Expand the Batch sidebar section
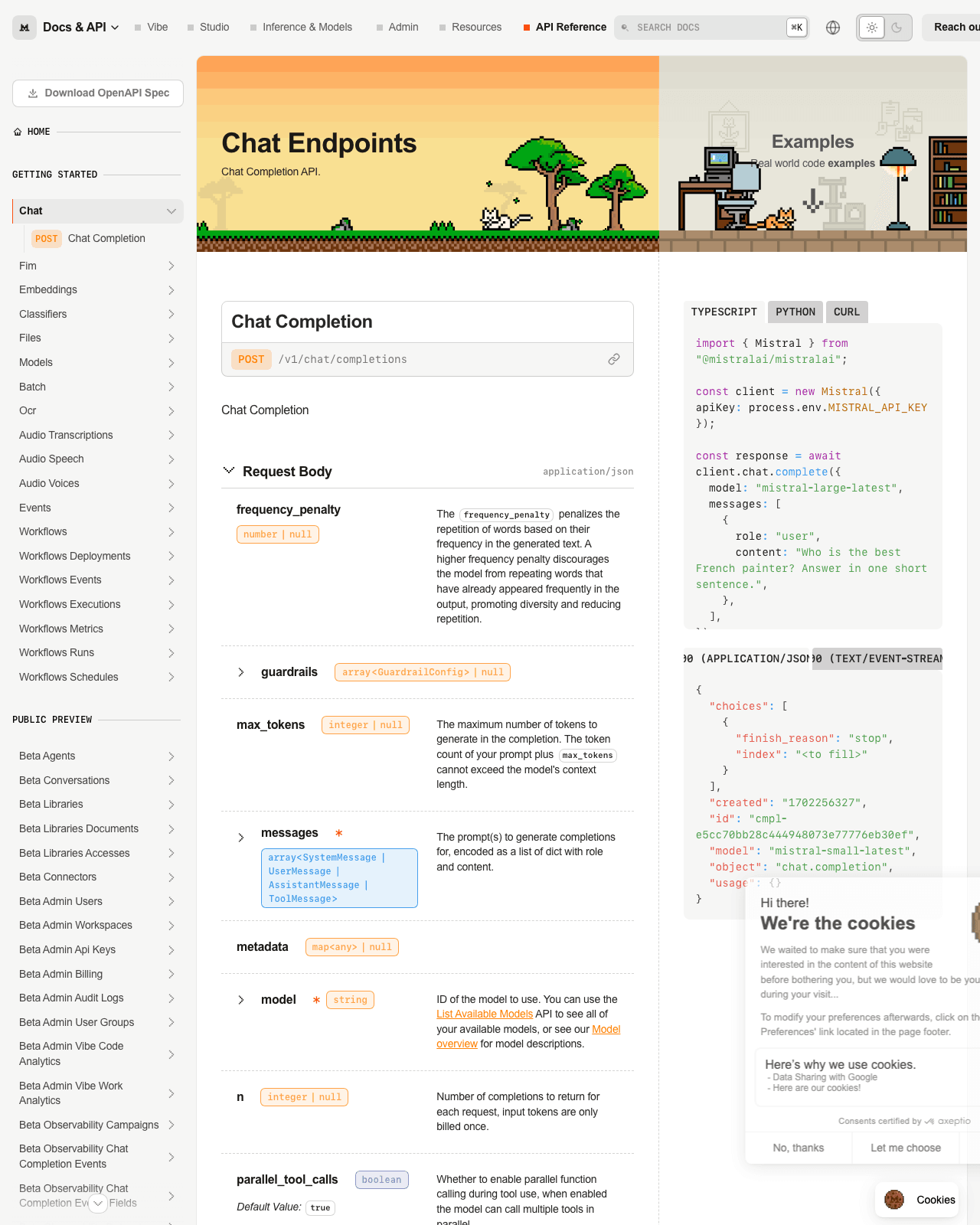980x1225 pixels. click(x=171, y=387)
